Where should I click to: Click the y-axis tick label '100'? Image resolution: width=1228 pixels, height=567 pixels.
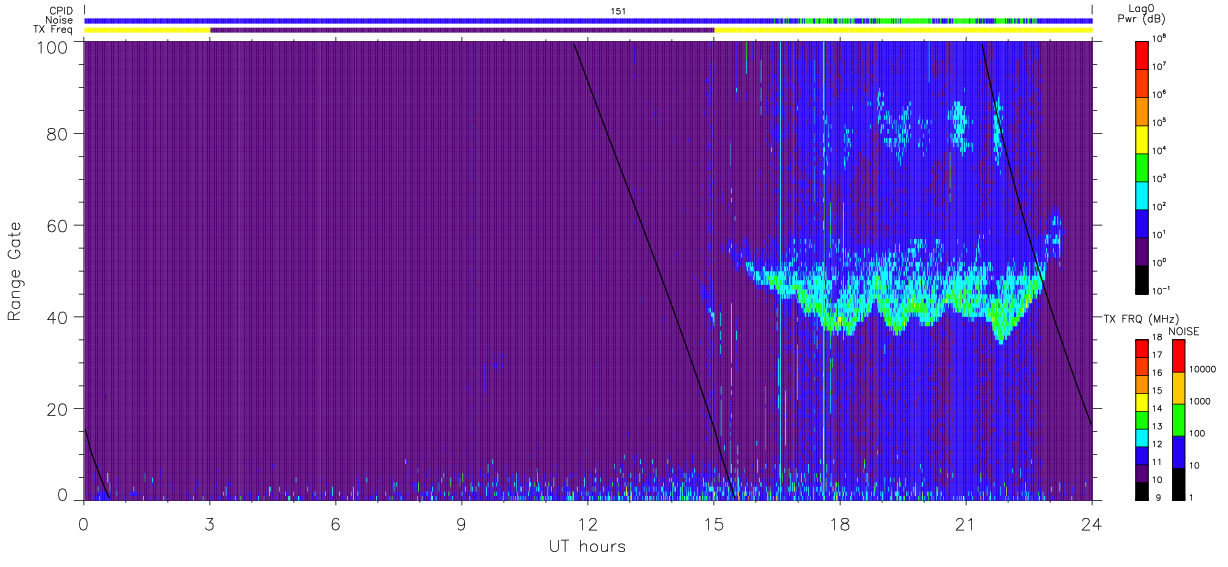[54, 47]
